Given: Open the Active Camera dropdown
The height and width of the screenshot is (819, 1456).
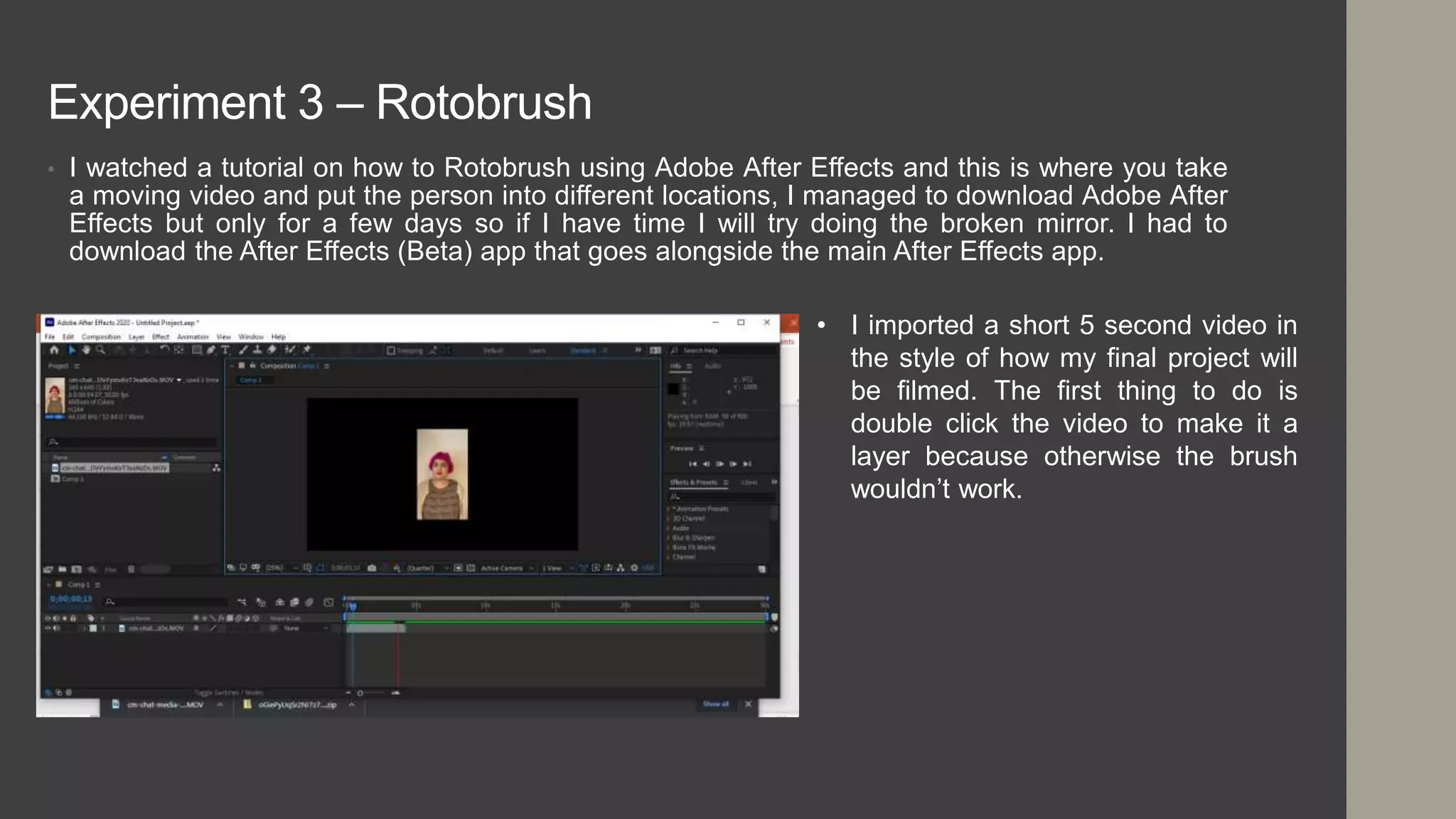Looking at the screenshot, I should pos(506,568).
